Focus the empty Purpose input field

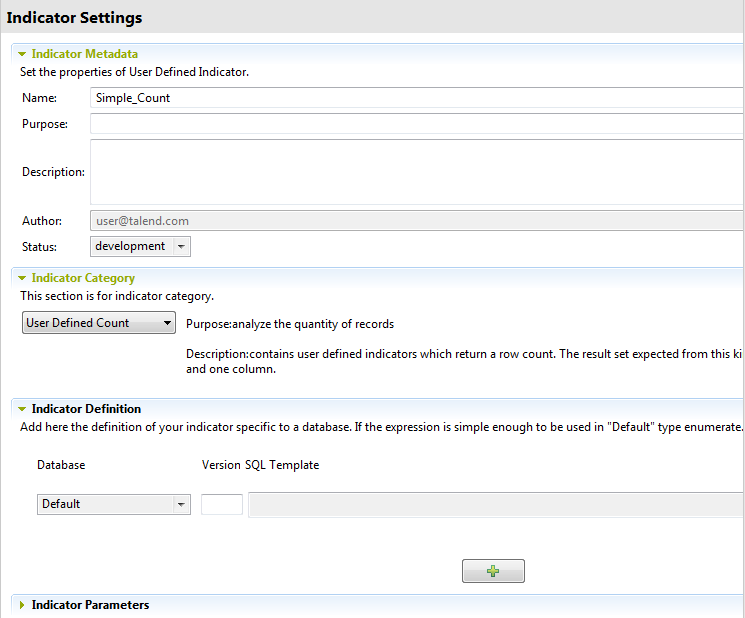[415, 124]
